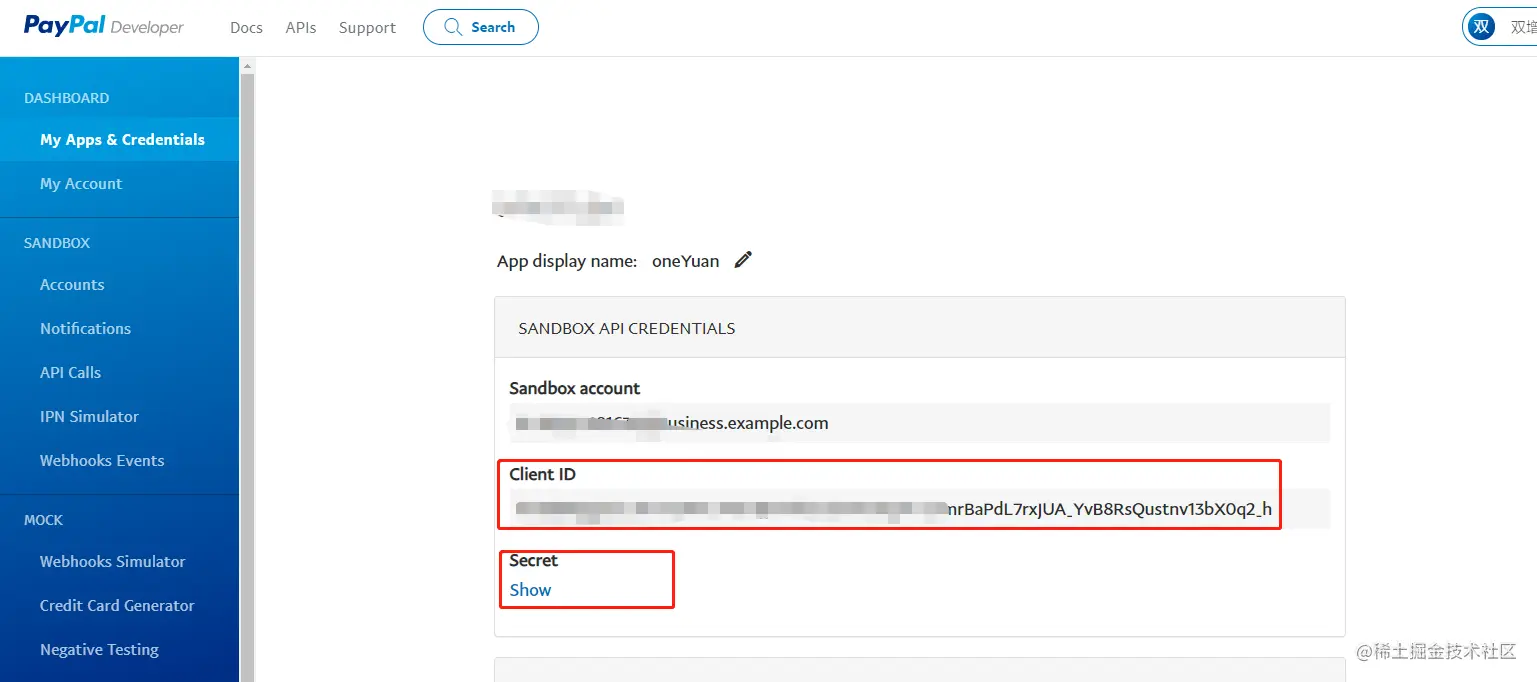Open the user avatar 双 icon
Screen dimensions: 1537x682
pyautogui.click(x=1482, y=27)
